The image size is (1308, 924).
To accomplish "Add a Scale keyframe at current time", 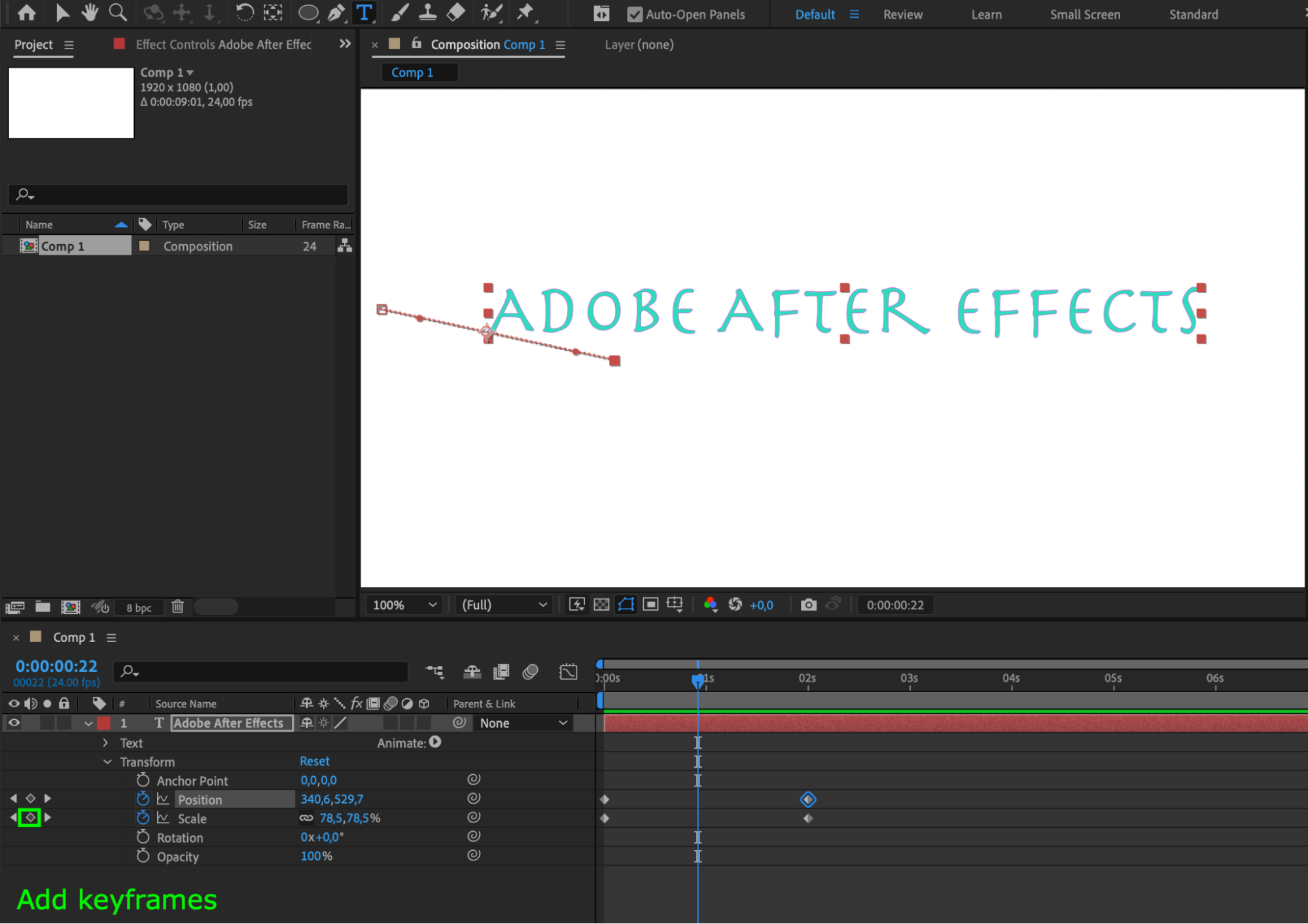I will [x=30, y=818].
